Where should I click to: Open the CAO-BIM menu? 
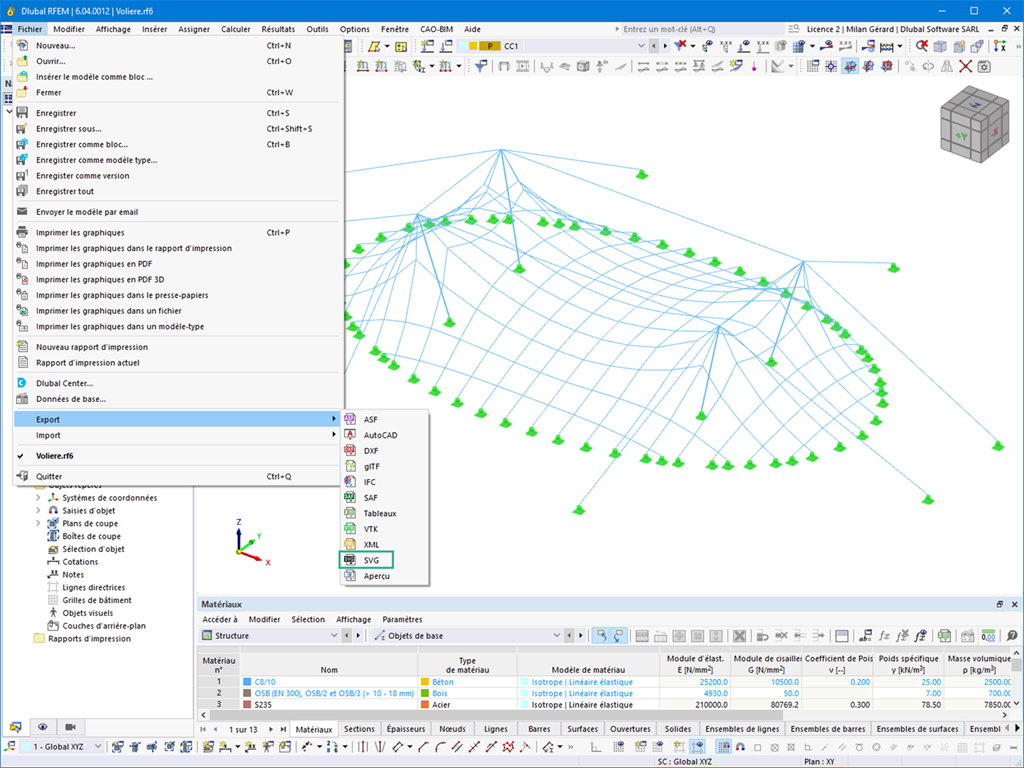pos(436,29)
